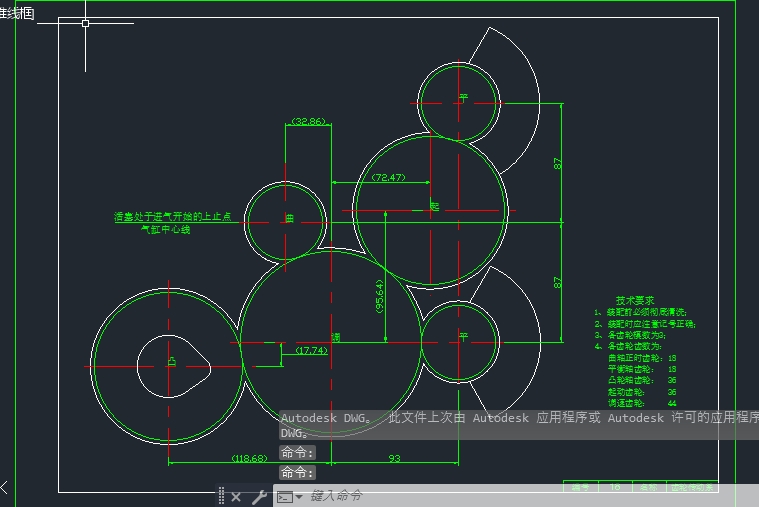The image size is (759, 507).
Task: Click the 曲 gear center label
Action: 289,218
